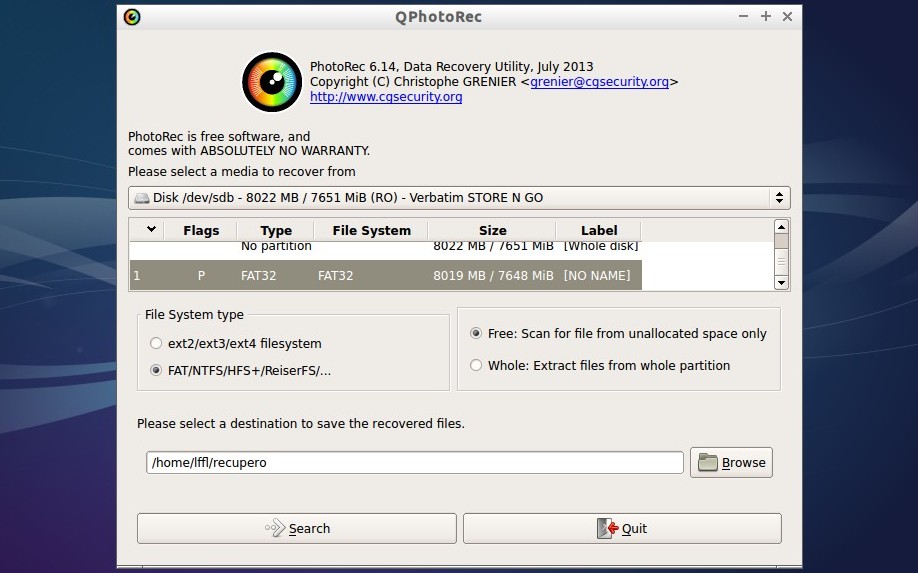Sort by File System column header

(x=371, y=230)
